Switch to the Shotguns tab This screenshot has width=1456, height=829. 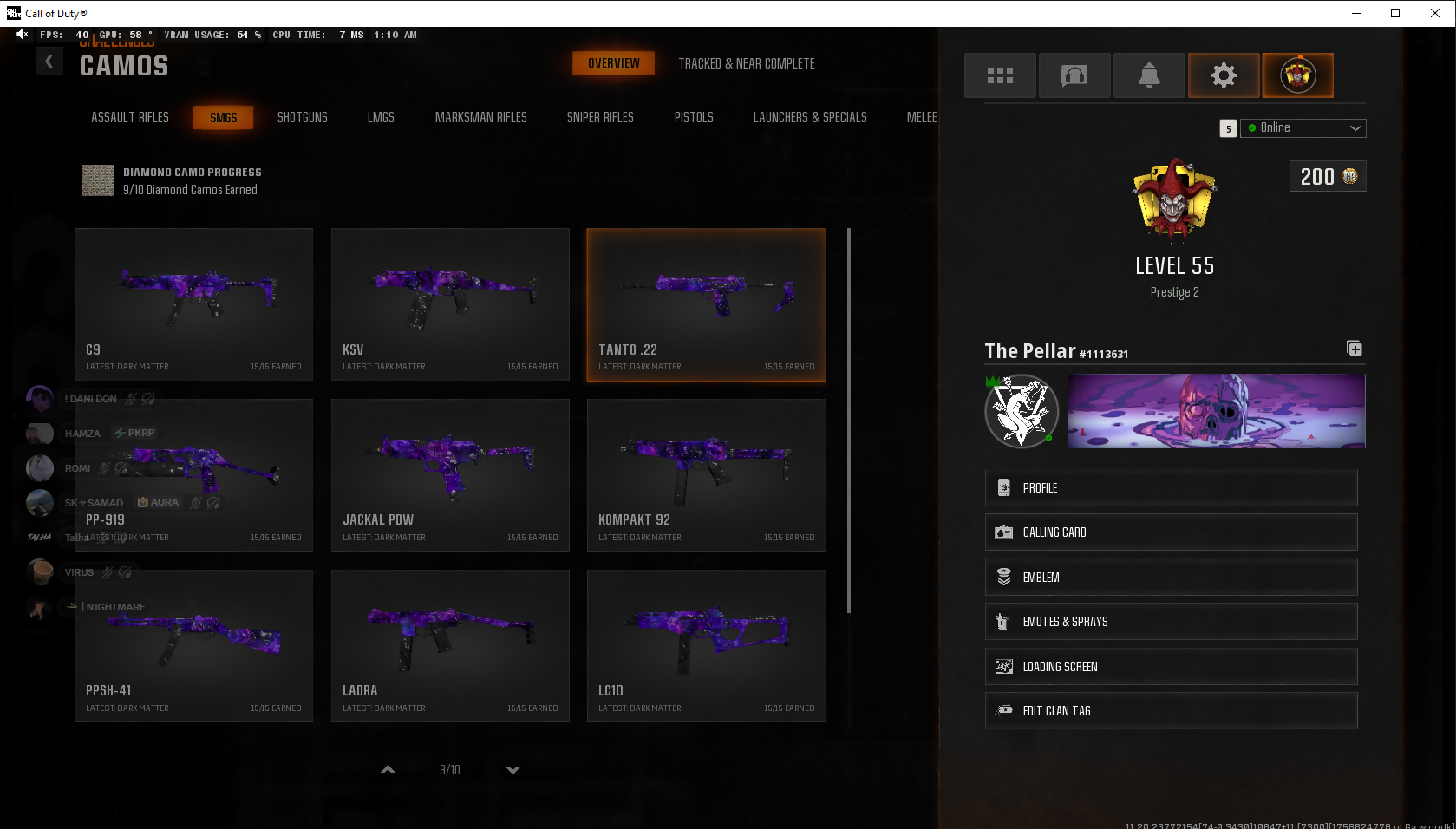(x=303, y=118)
